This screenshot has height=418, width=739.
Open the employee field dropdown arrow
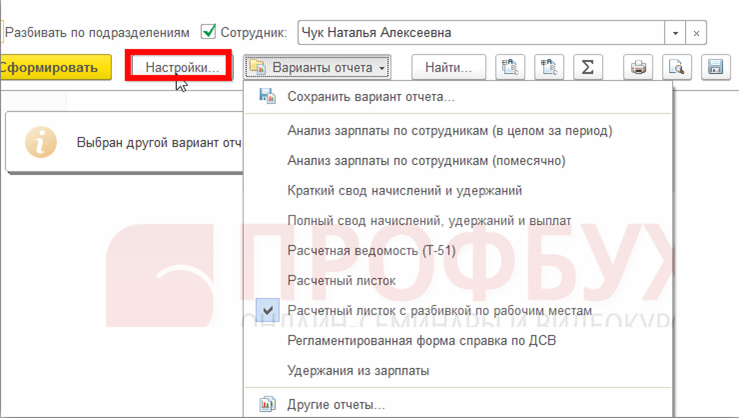click(x=677, y=33)
